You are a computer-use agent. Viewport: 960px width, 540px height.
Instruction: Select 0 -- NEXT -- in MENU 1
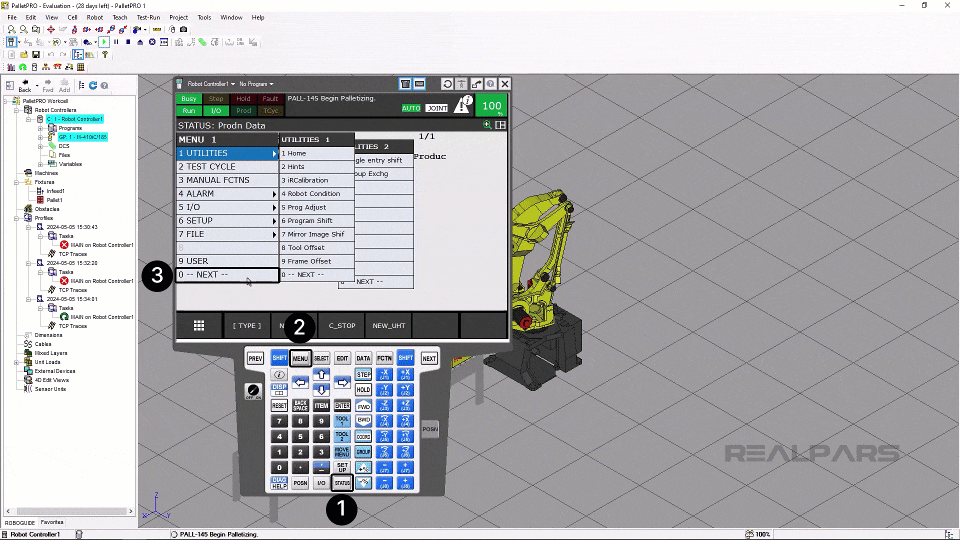pyautogui.click(x=227, y=275)
